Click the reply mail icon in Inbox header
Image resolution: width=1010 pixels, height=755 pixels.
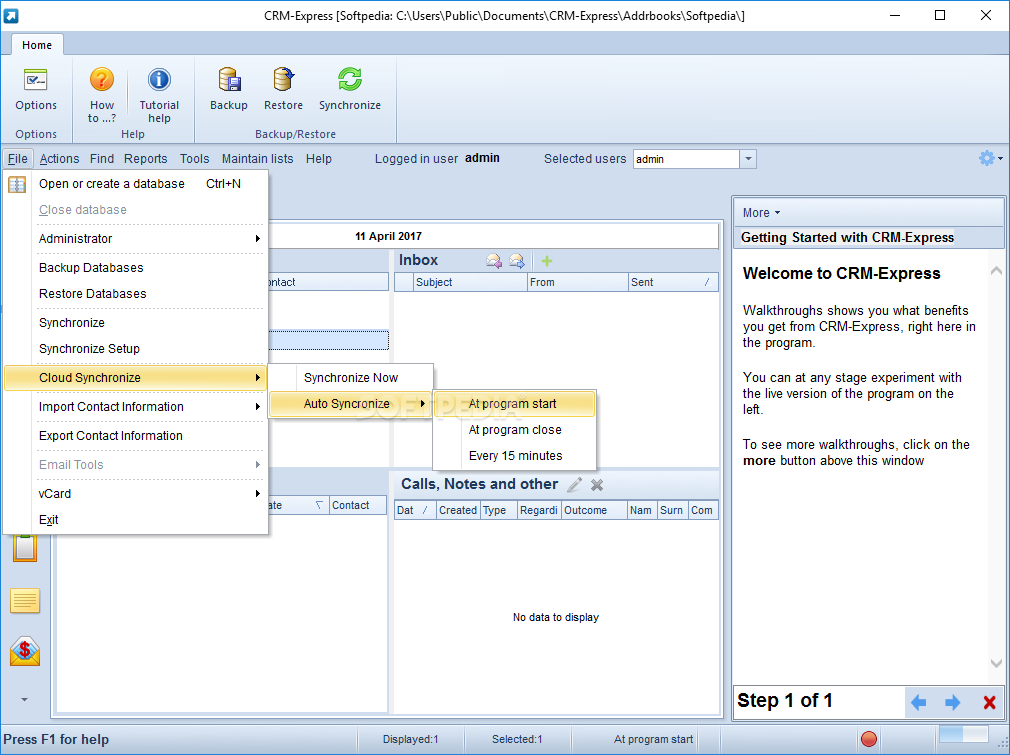(x=494, y=261)
